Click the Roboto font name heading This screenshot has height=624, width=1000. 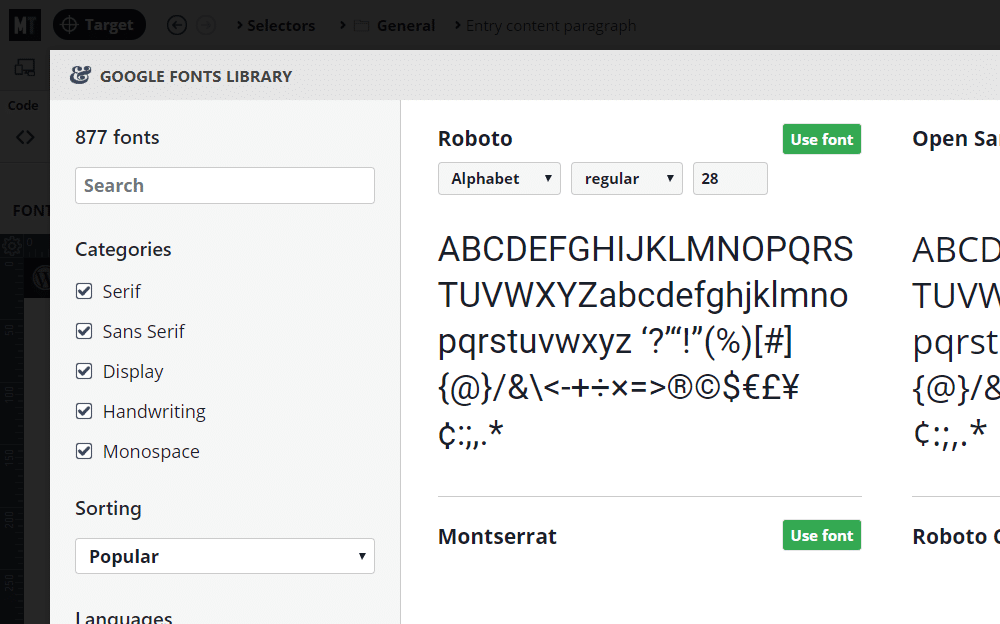click(x=475, y=138)
